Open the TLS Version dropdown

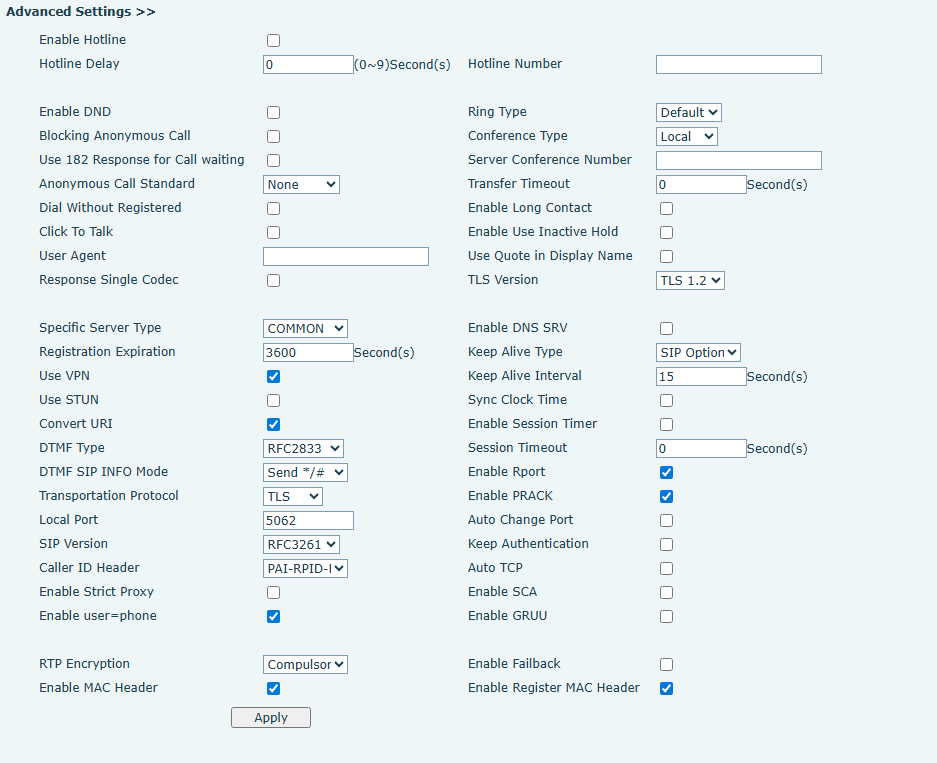pyautogui.click(x=690, y=281)
